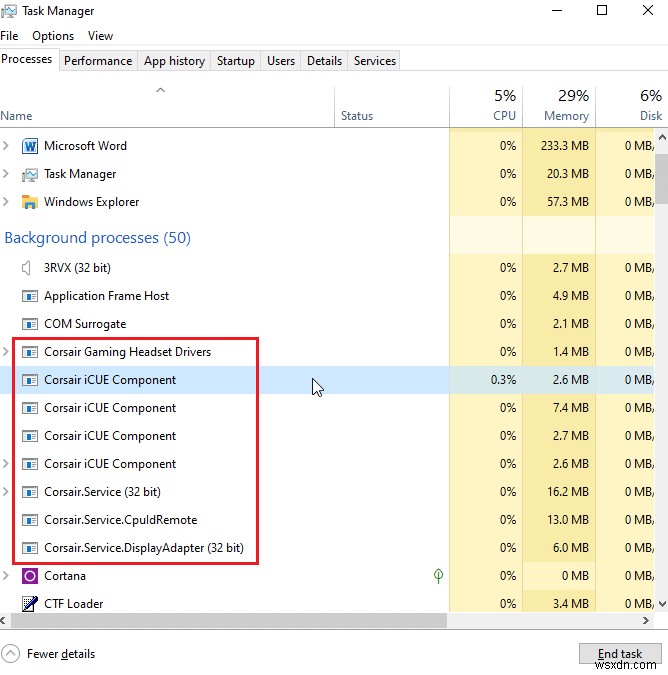This screenshot has width=668, height=675.
Task: Click the 13.0 MB memory value
Action: [x=568, y=520]
